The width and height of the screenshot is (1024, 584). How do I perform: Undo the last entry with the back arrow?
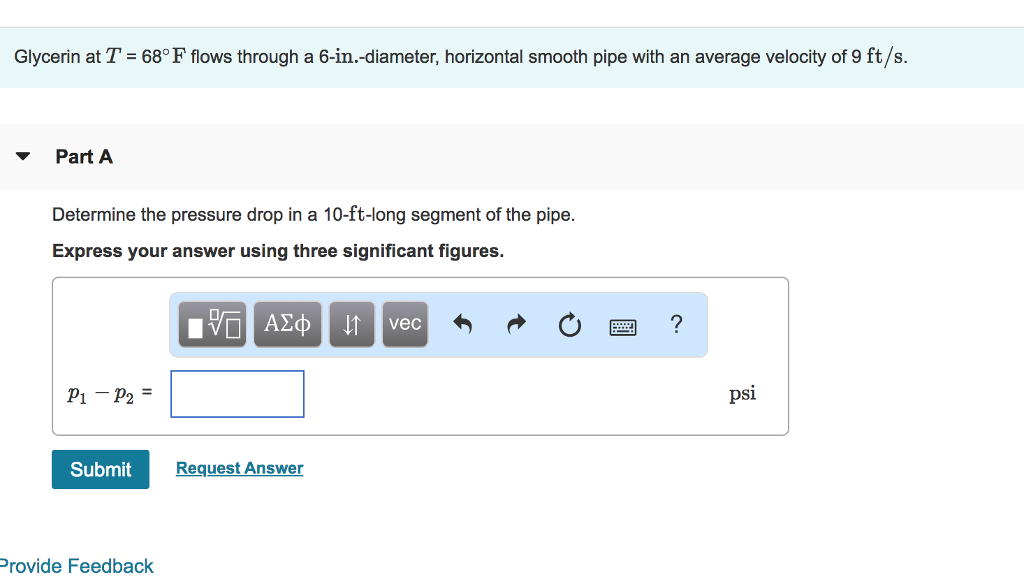click(x=462, y=323)
